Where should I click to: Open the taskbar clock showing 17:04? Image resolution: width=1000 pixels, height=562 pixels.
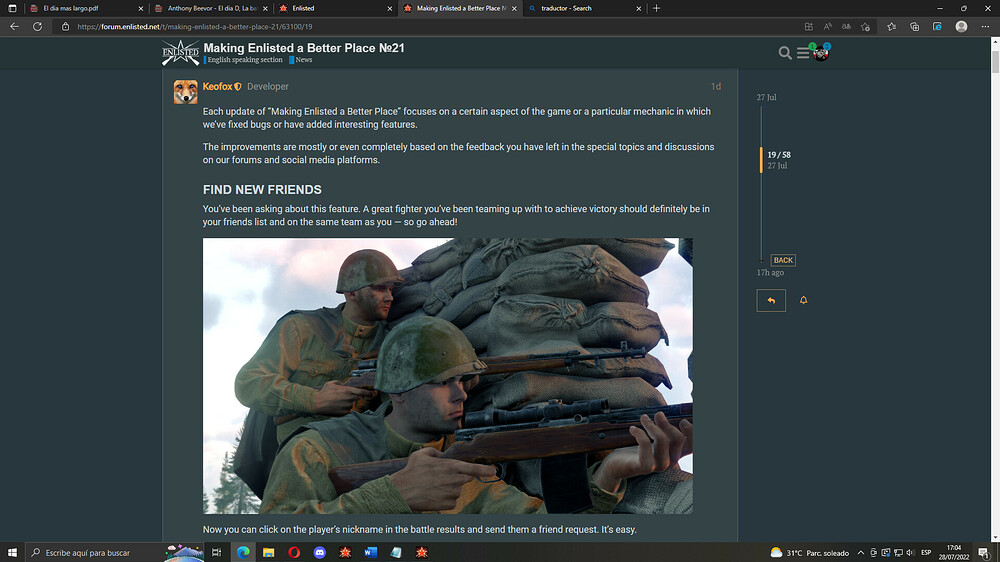pyautogui.click(x=953, y=552)
